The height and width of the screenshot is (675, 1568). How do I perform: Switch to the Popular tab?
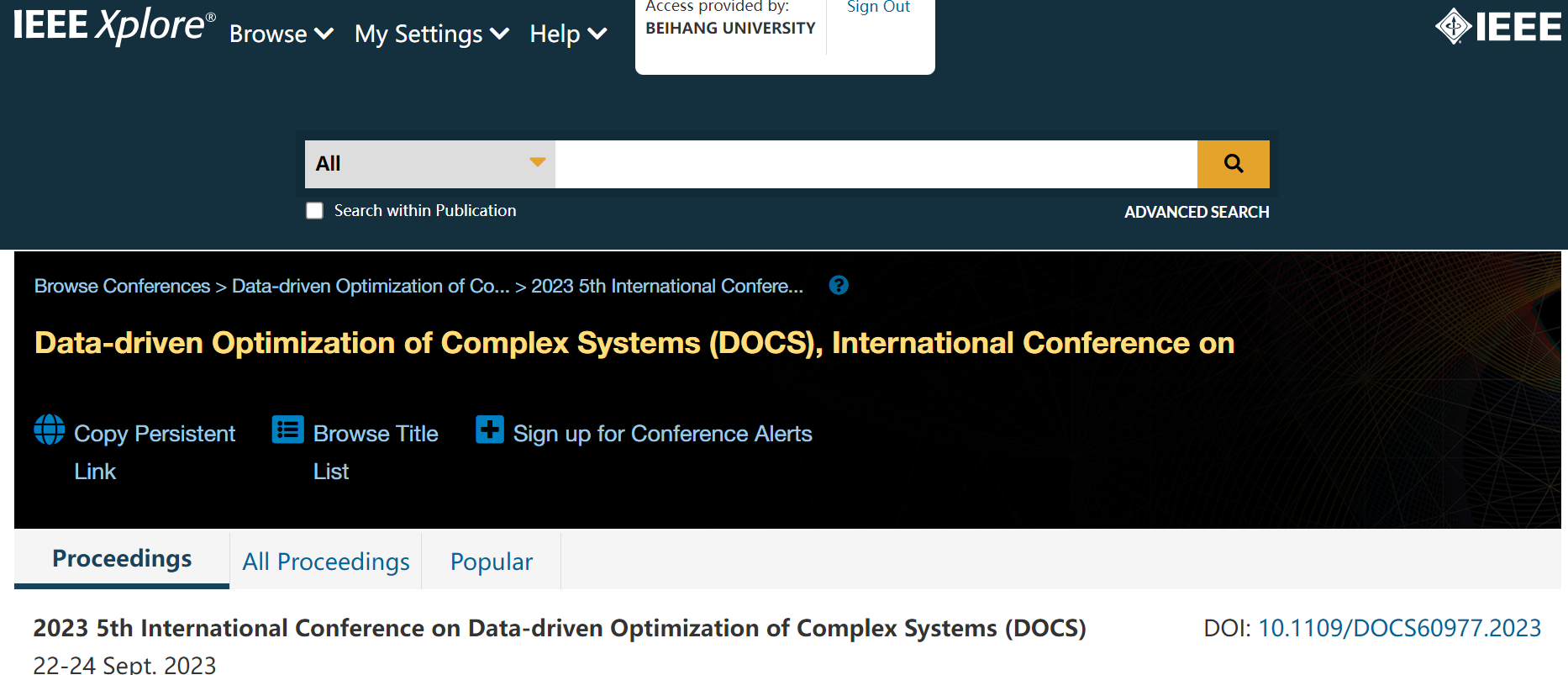[x=491, y=562]
